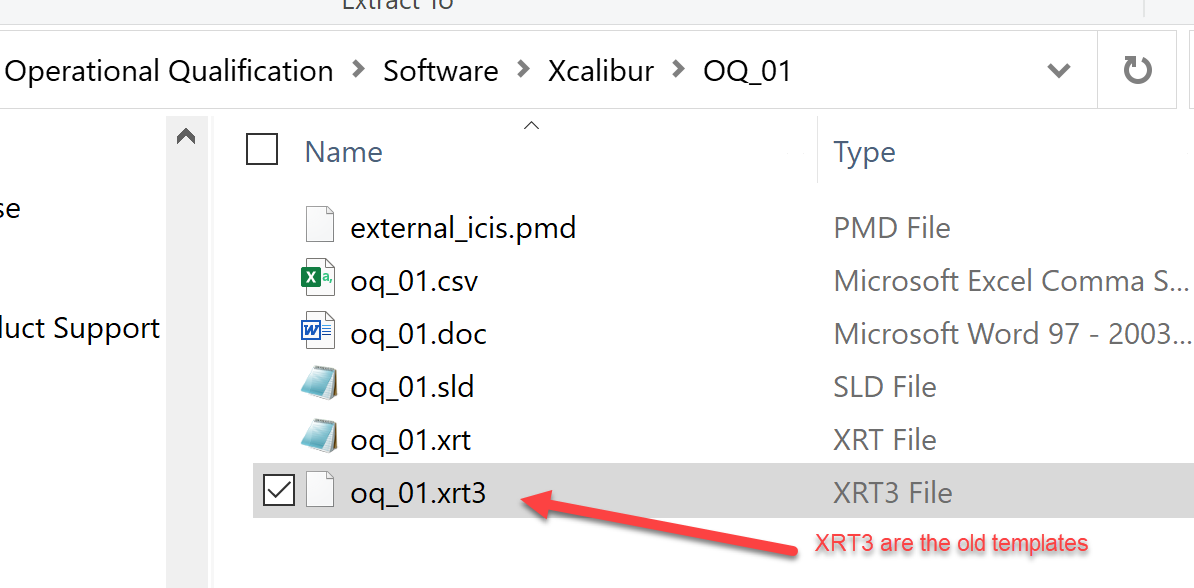Screen dimensions: 1194x588
Task: Click the notepad icon for oq_01.sld
Action: pyautogui.click(x=319, y=386)
